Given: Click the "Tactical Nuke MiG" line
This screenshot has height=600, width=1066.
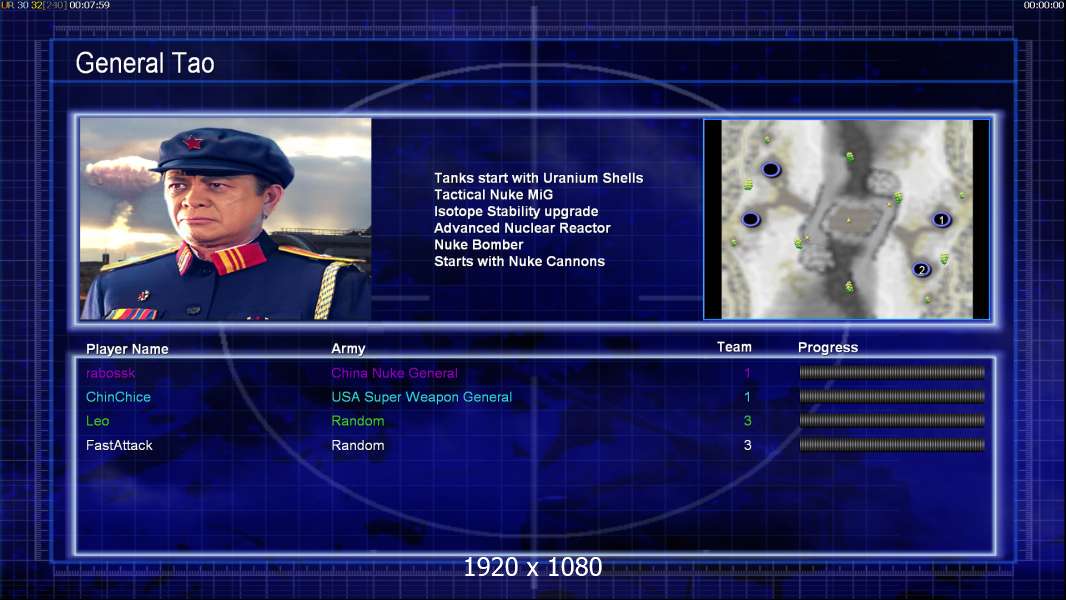Looking at the screenshot, I should (x=494, y=194).
